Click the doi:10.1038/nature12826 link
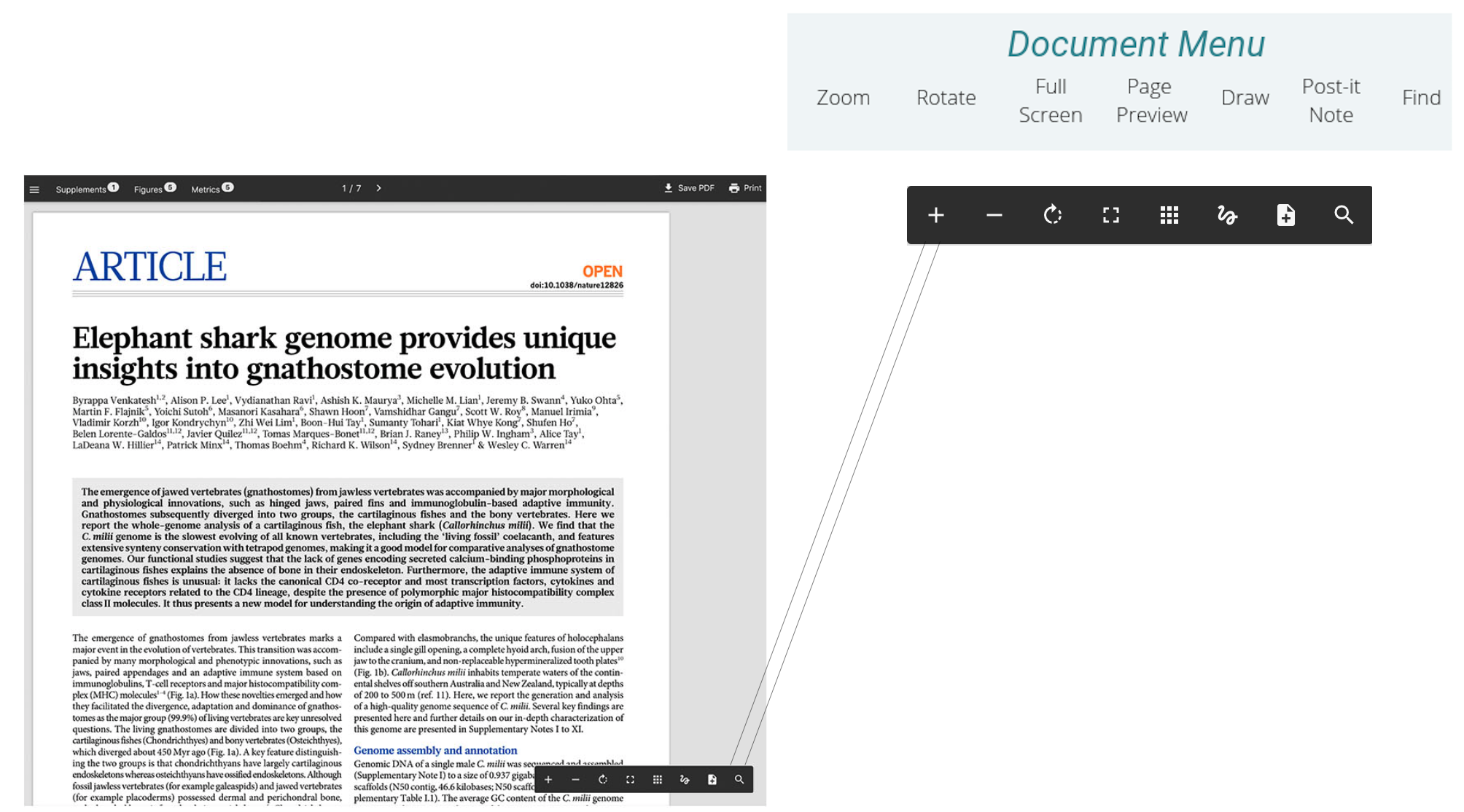The width and height of the screenshot is (1464, 812). (x=576, y=286)
